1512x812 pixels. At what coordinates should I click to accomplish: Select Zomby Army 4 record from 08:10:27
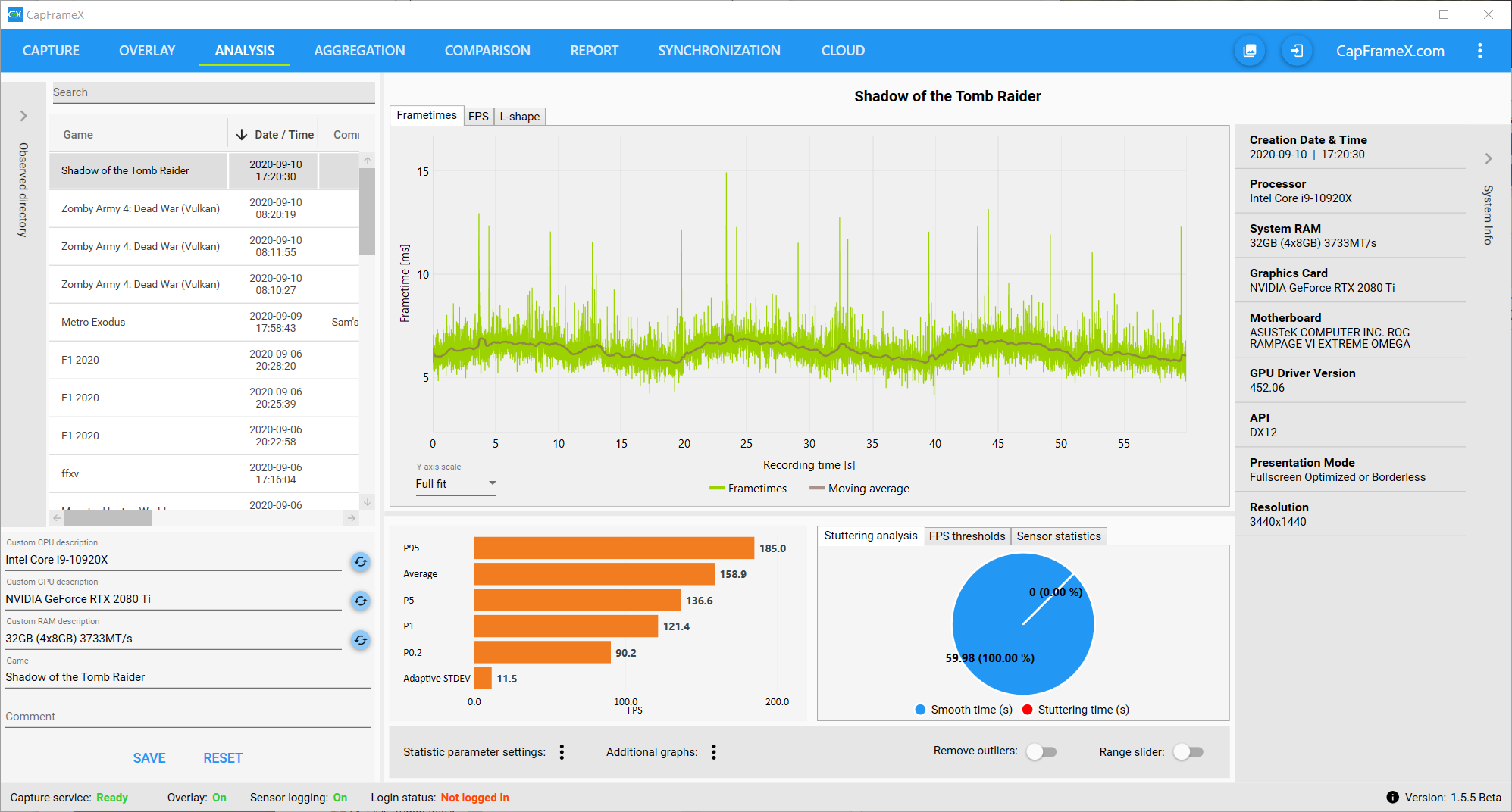204,284
